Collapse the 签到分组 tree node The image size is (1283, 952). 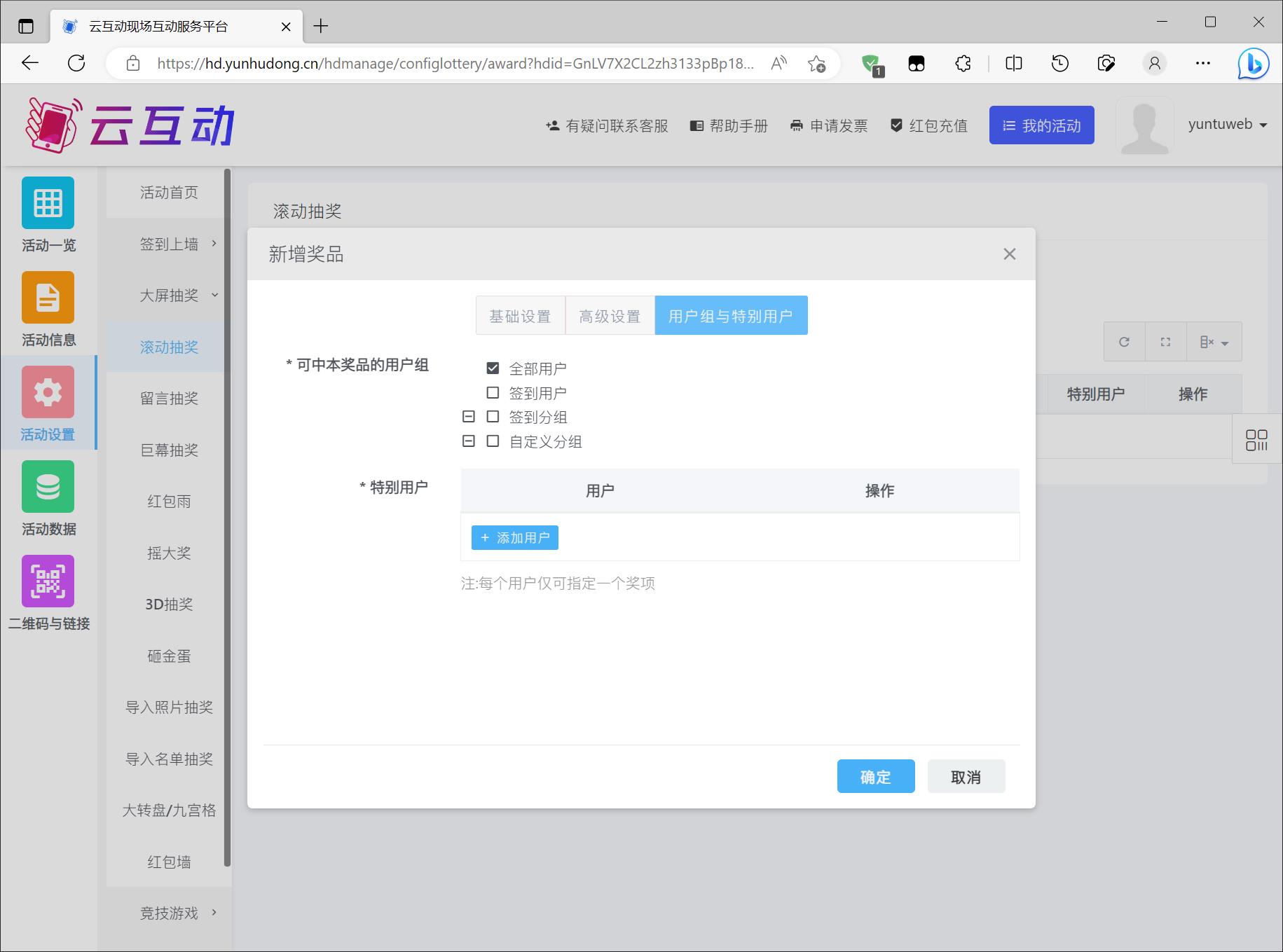point(469,417)
